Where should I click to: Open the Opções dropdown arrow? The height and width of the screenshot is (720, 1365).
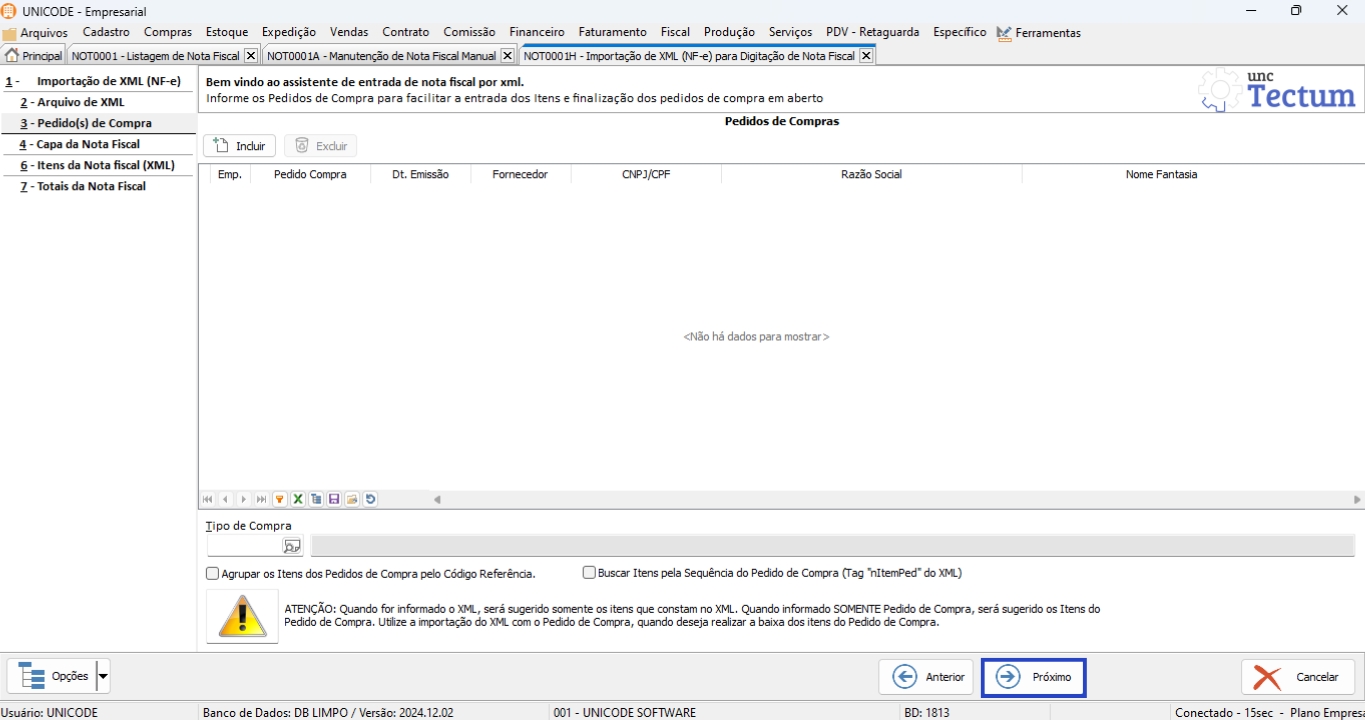[103, 677]
